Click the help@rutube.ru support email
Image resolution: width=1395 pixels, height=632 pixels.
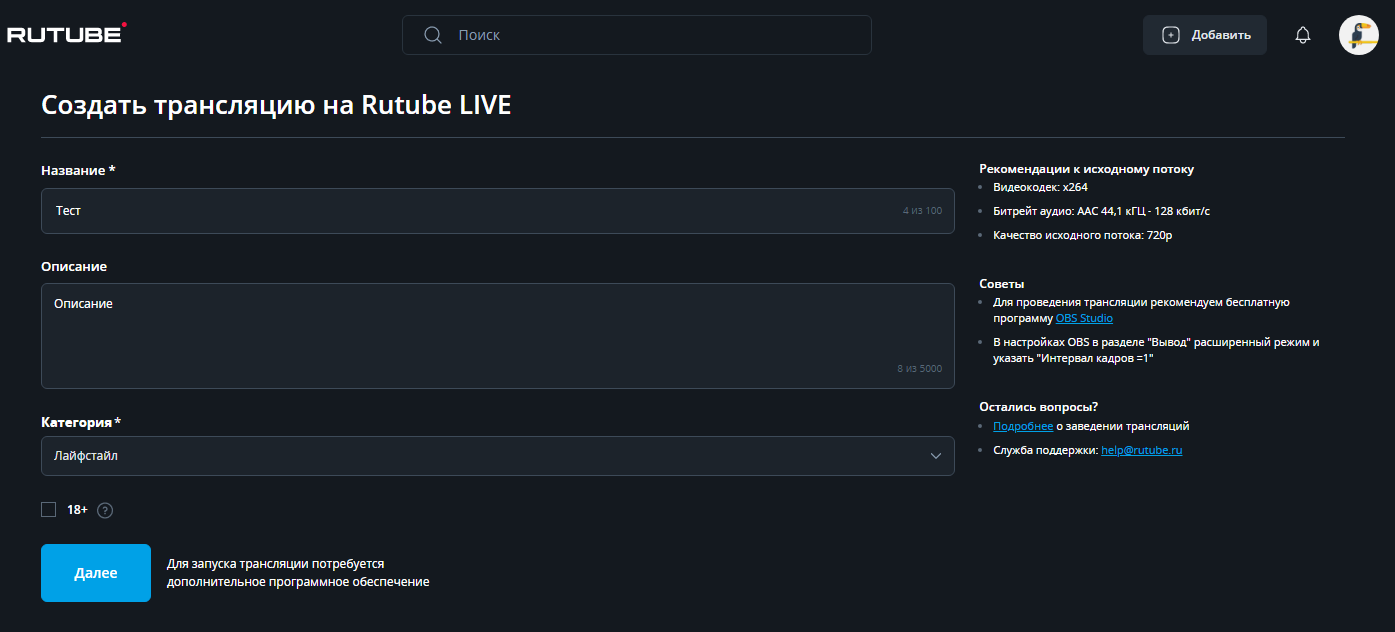point(1141,450)
